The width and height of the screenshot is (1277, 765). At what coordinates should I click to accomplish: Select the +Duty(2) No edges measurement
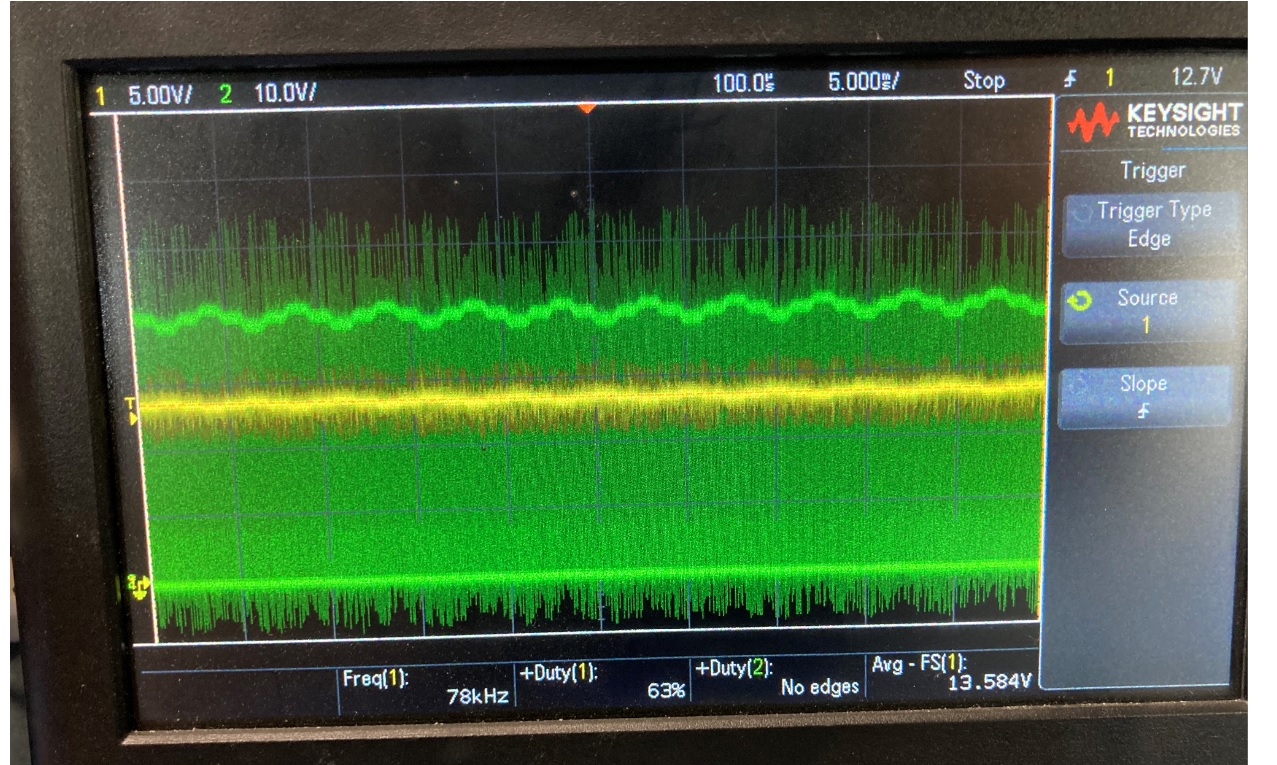777,678
